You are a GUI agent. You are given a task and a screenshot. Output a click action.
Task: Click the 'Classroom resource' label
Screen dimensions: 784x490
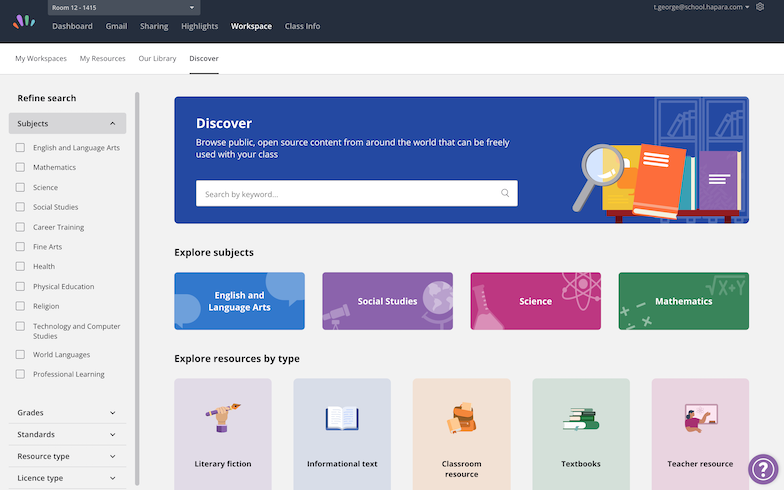point(461,468)
